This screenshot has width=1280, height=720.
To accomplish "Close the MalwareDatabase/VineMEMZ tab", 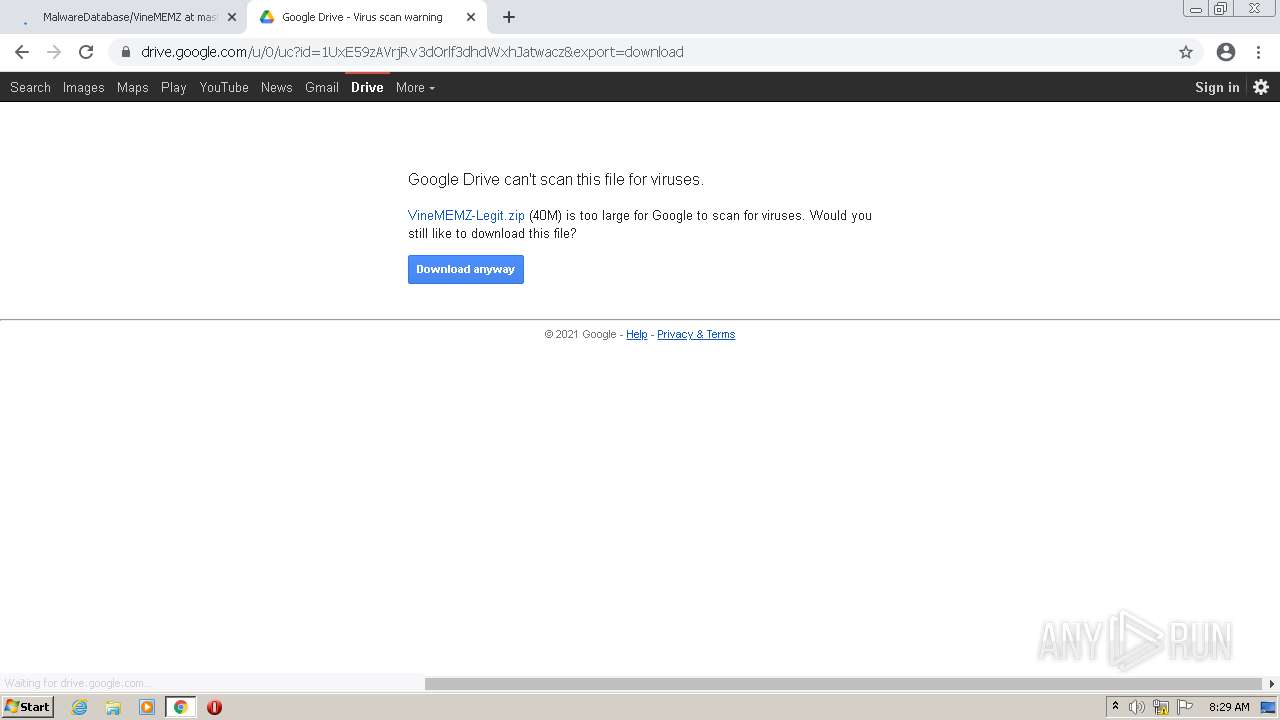I will (x=232, y=17).
